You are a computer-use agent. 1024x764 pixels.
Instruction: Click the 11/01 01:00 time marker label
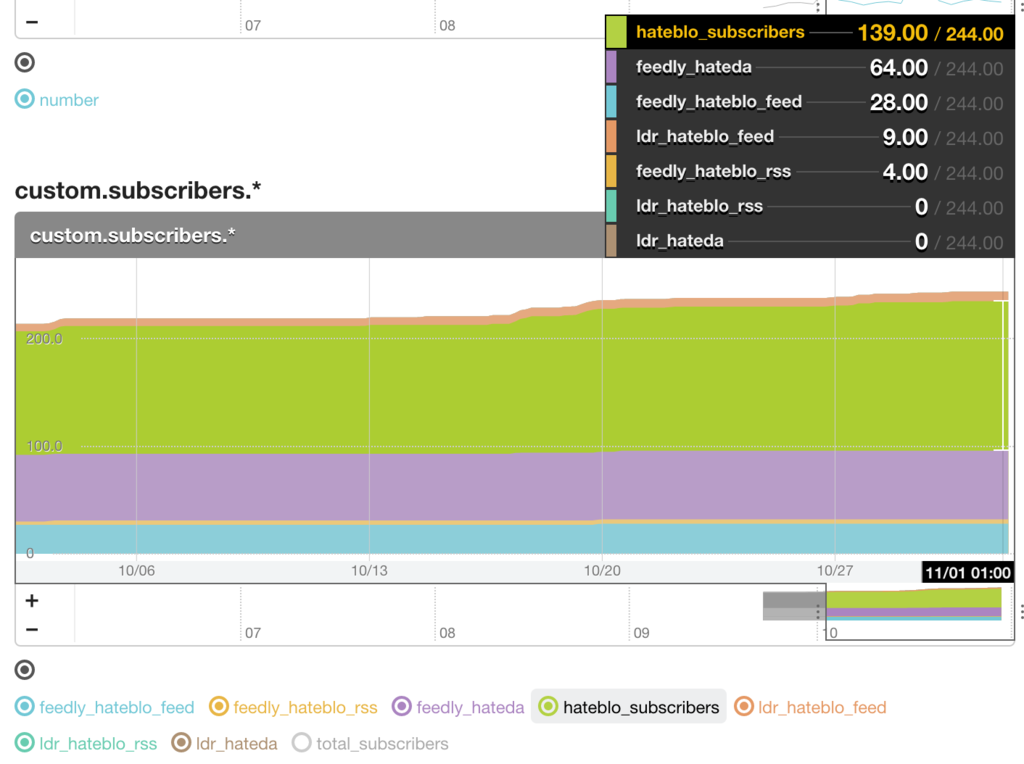968,573
